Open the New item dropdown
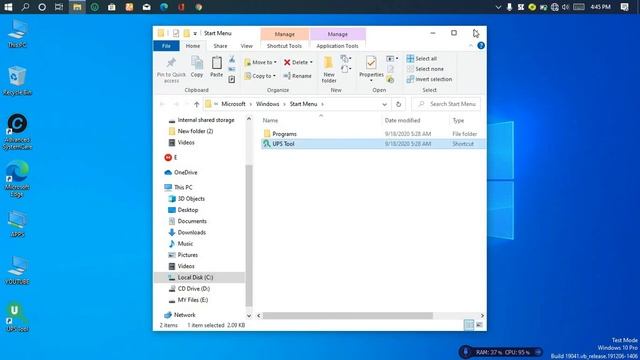 [346, 59]
